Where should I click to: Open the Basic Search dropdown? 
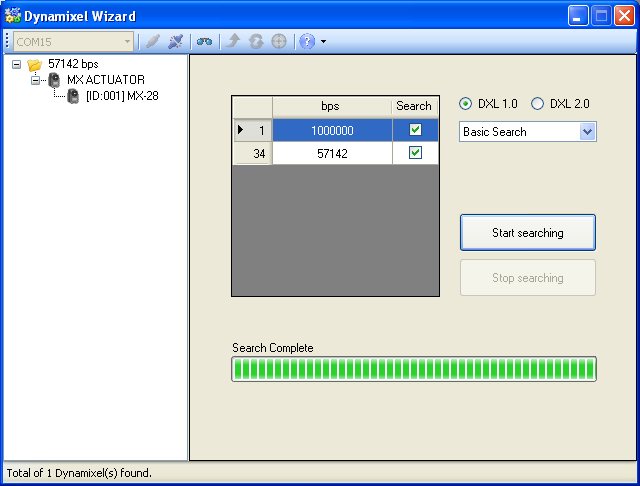click(x=587, y=132)
